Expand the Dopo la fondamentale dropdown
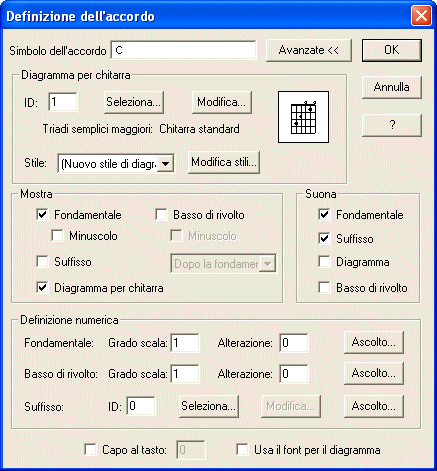This screenshot has width=437, height=471. coord(268,264)
